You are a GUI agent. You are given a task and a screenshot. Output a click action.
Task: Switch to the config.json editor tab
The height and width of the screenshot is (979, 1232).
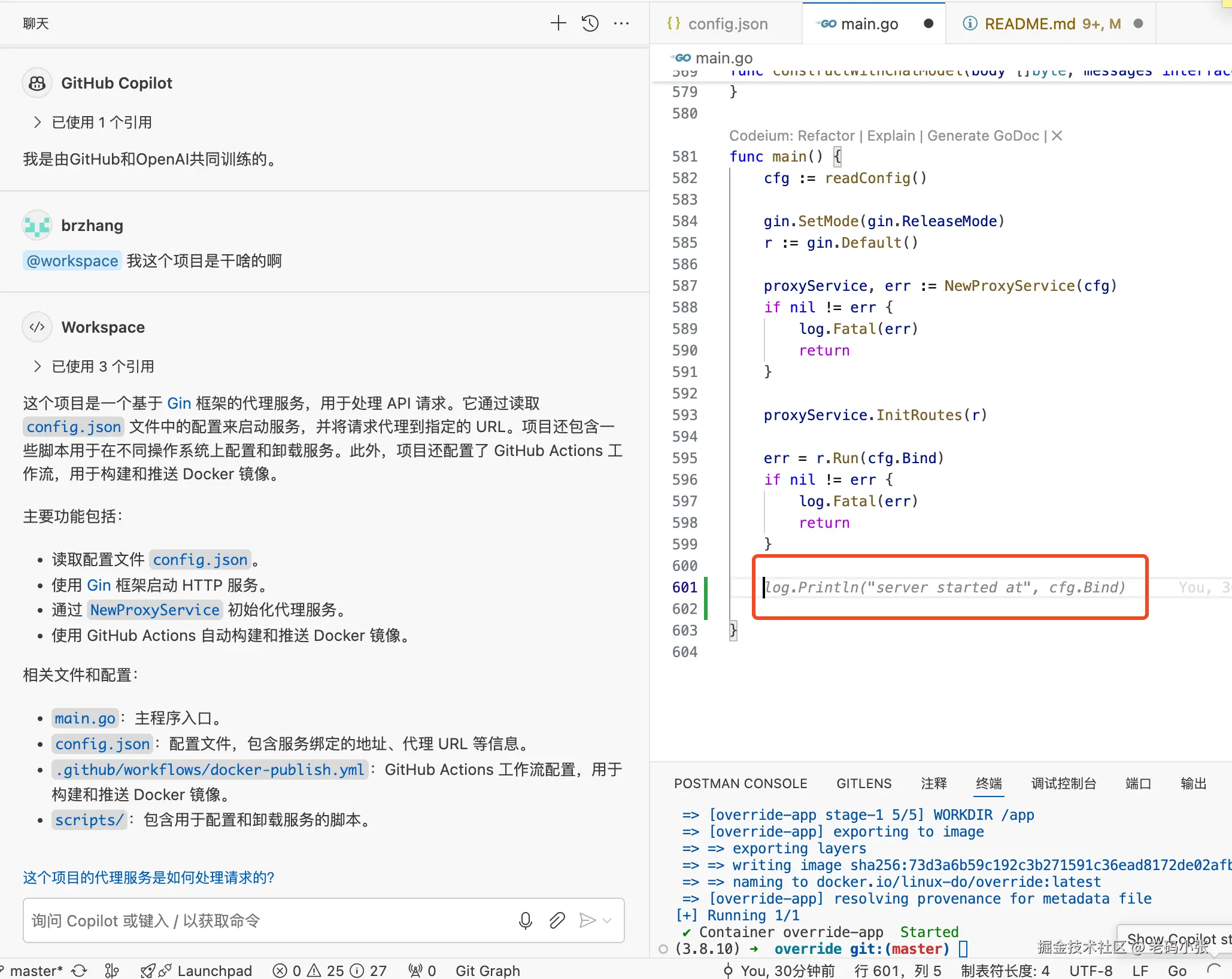(x=727, y=24)
